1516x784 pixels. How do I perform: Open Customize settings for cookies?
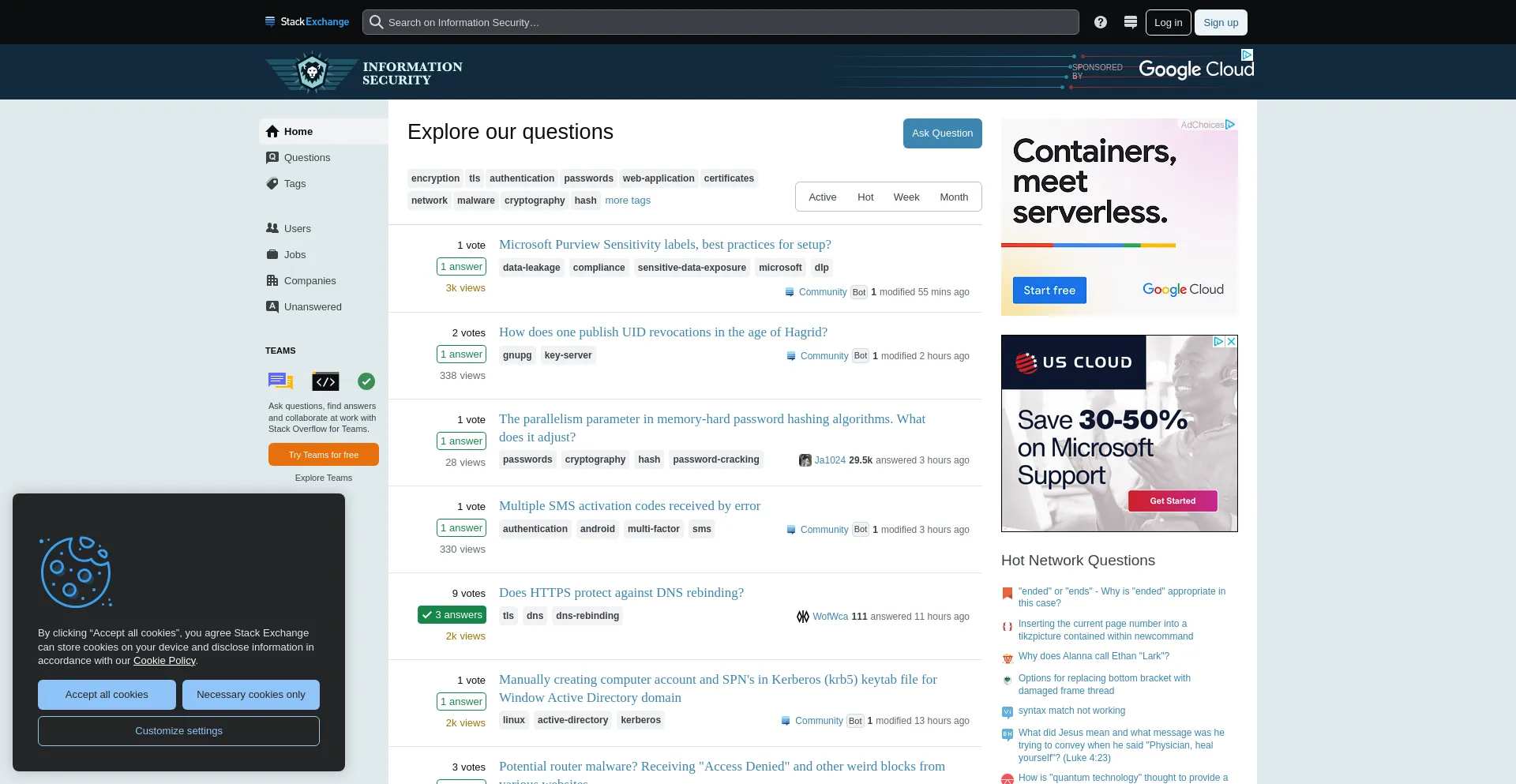[x=178, y=731]
